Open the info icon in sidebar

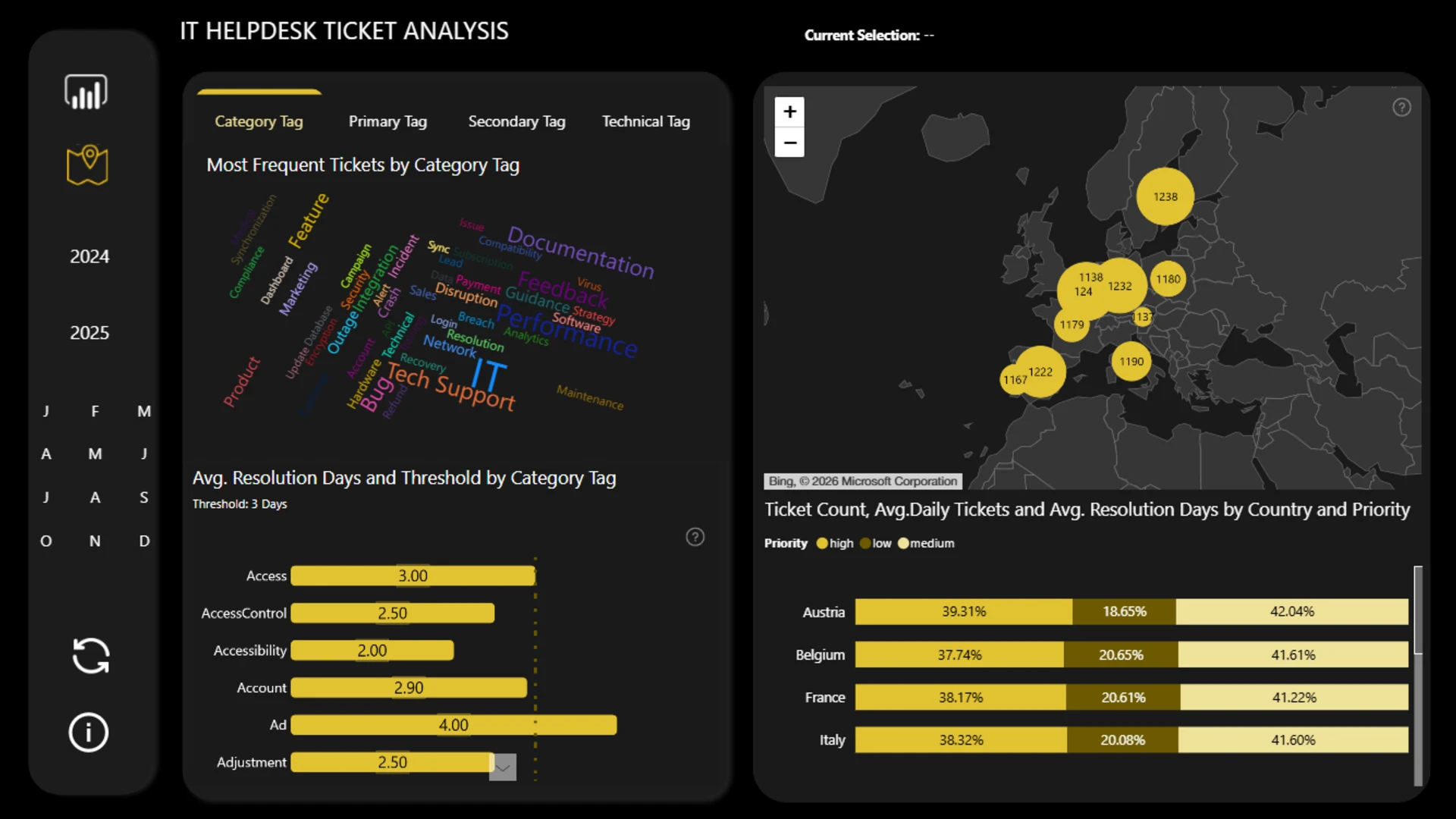(89, 733)
